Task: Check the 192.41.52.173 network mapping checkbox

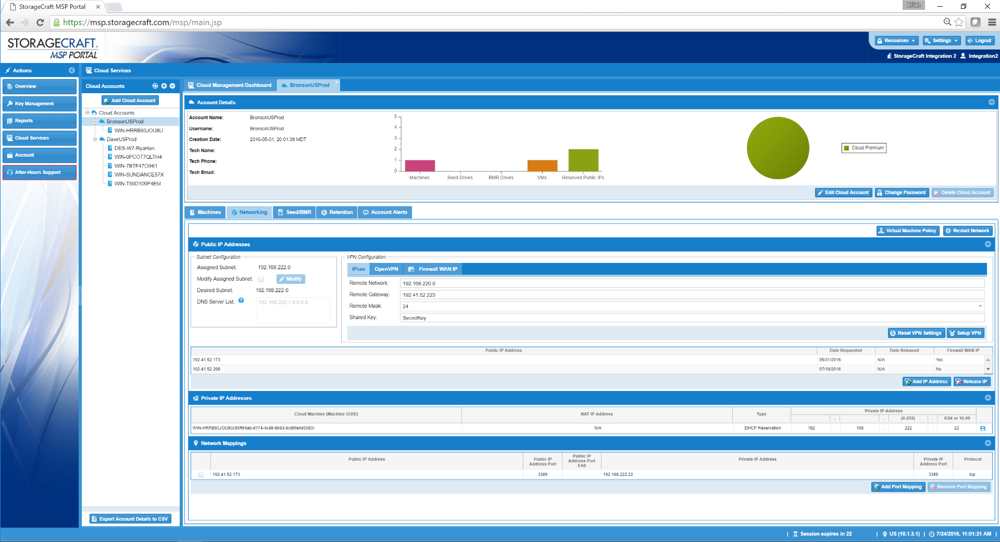Action: click(x=201, y=475)
